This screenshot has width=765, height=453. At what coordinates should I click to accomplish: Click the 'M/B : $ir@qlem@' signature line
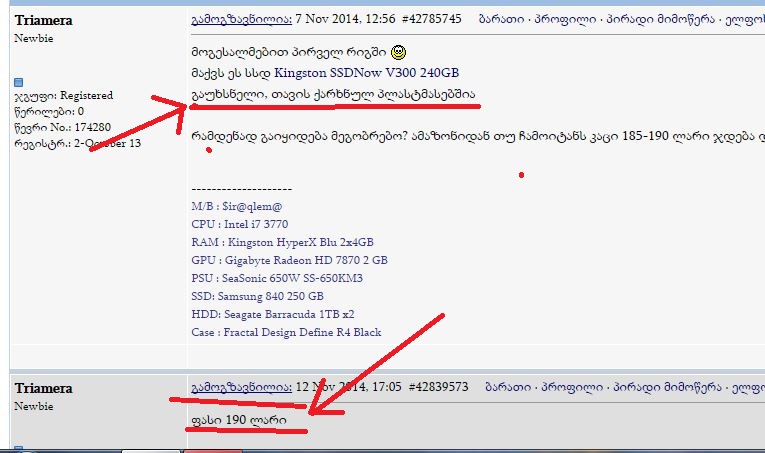237,206
